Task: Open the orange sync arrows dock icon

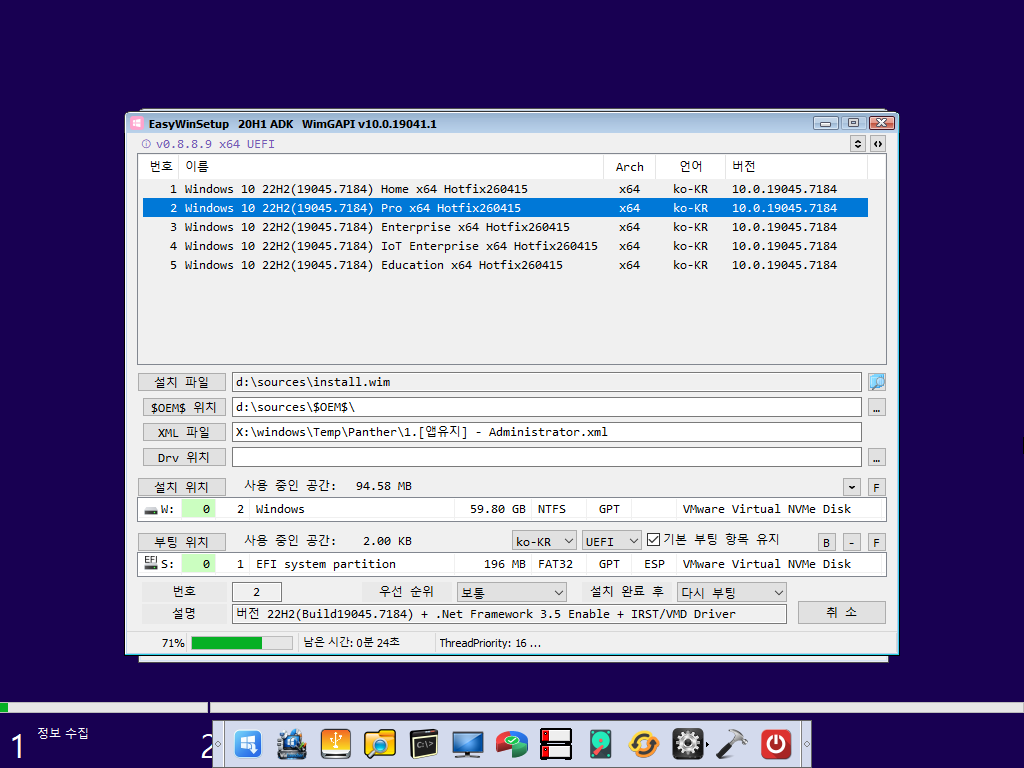Action: pyautogui.click(x=644, y=744)
